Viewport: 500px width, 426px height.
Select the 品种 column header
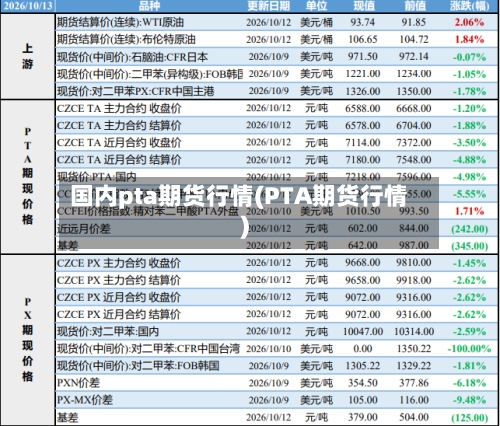click(x=150, y=6)
